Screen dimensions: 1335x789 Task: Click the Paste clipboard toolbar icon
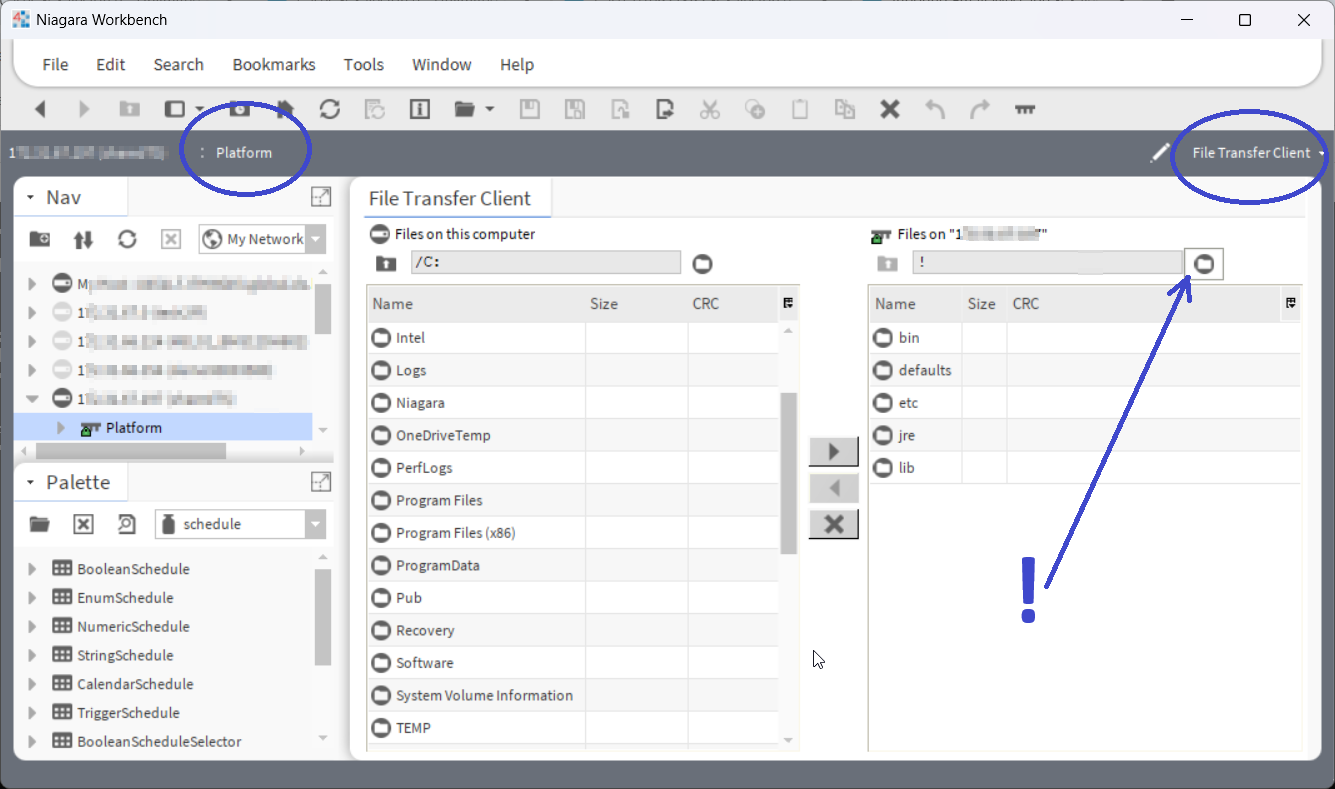click(x=800, y=109)
